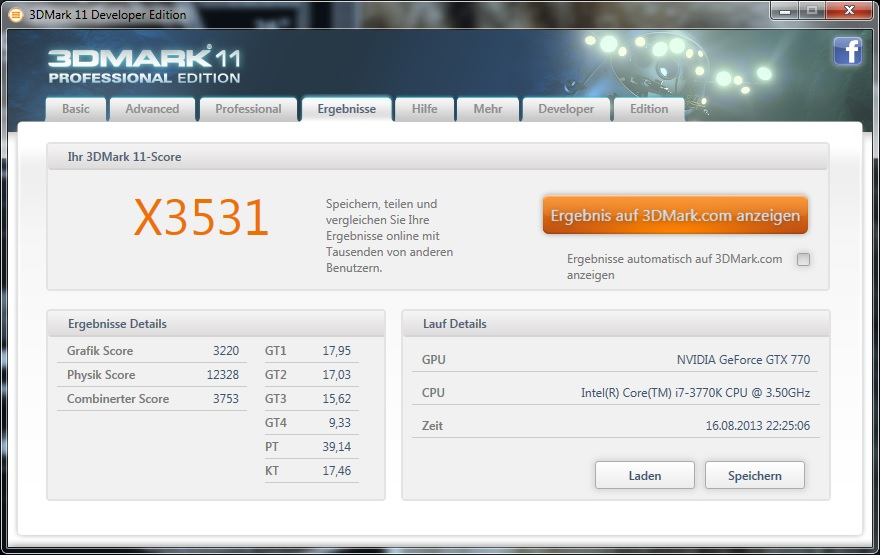Click the PT result 39,14
The width and height of the screenshot is (882, 558).
(336, 447)
